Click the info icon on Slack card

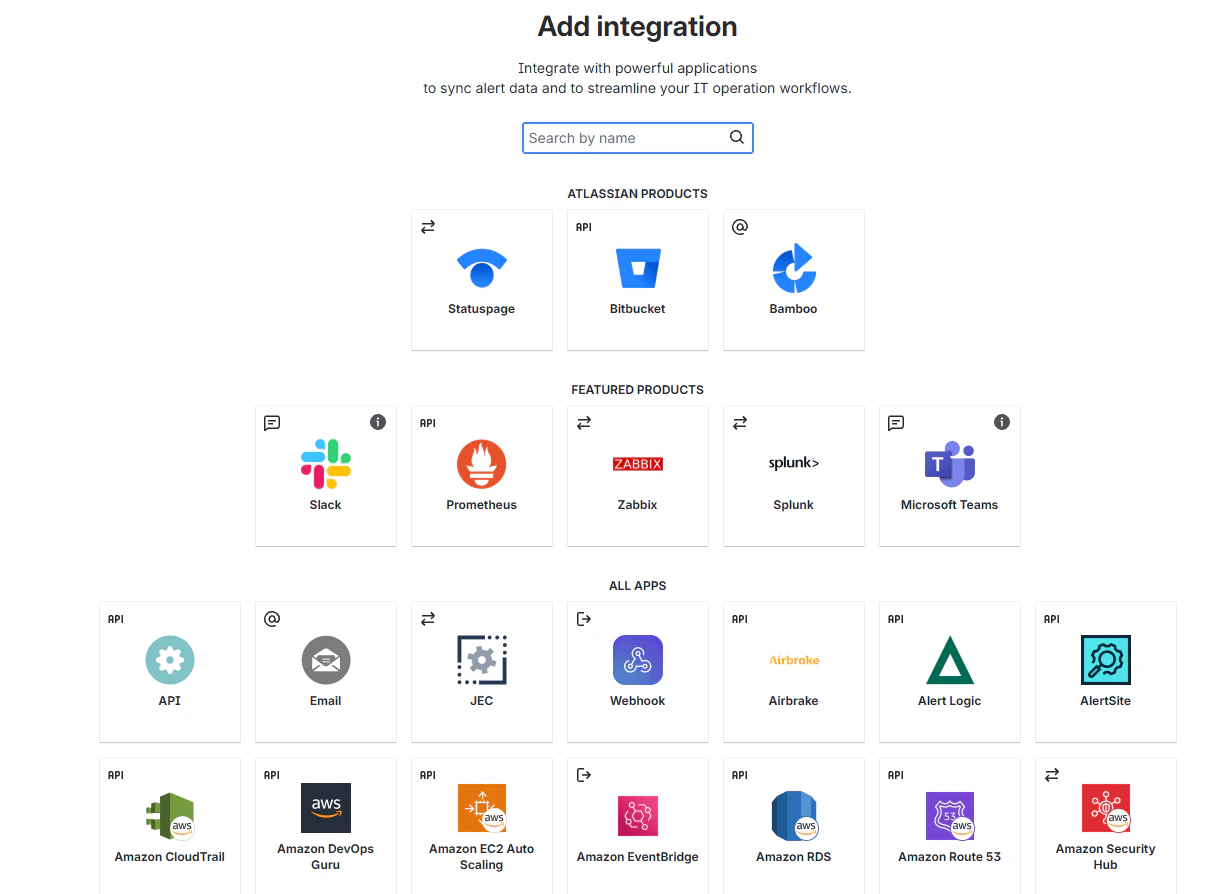pyautogui.click(x=378, y=422)
